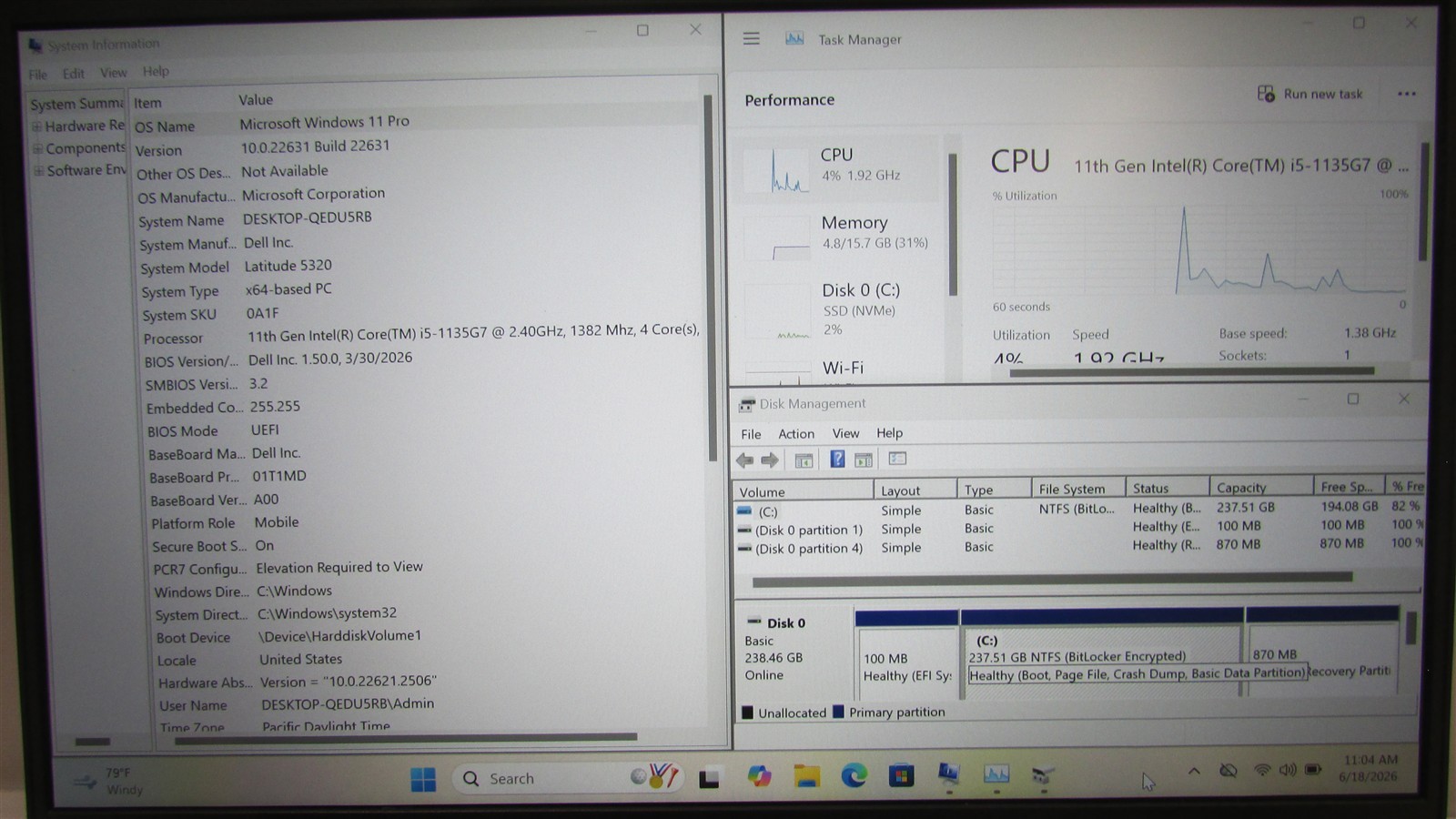
Task: Open System Information File menu
Action: coord(37,74)
